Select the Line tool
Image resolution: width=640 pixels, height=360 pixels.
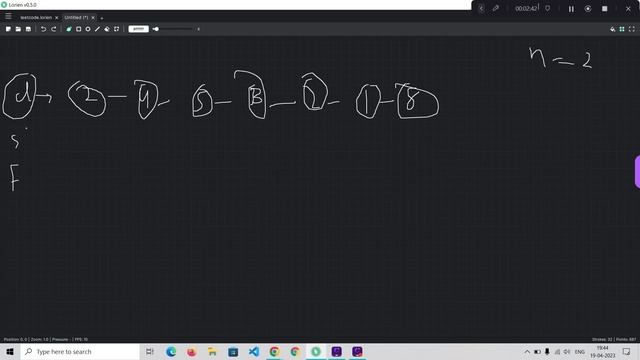(97, 29)
